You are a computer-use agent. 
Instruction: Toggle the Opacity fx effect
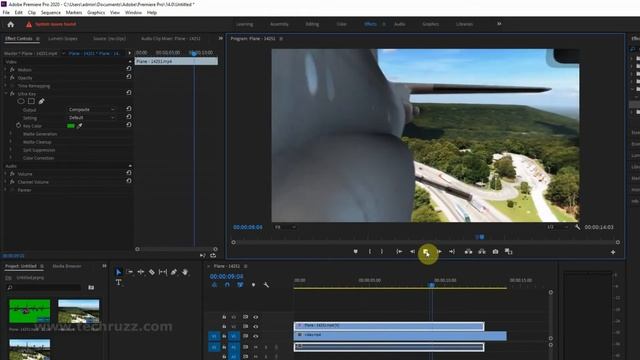coord(12,78)
